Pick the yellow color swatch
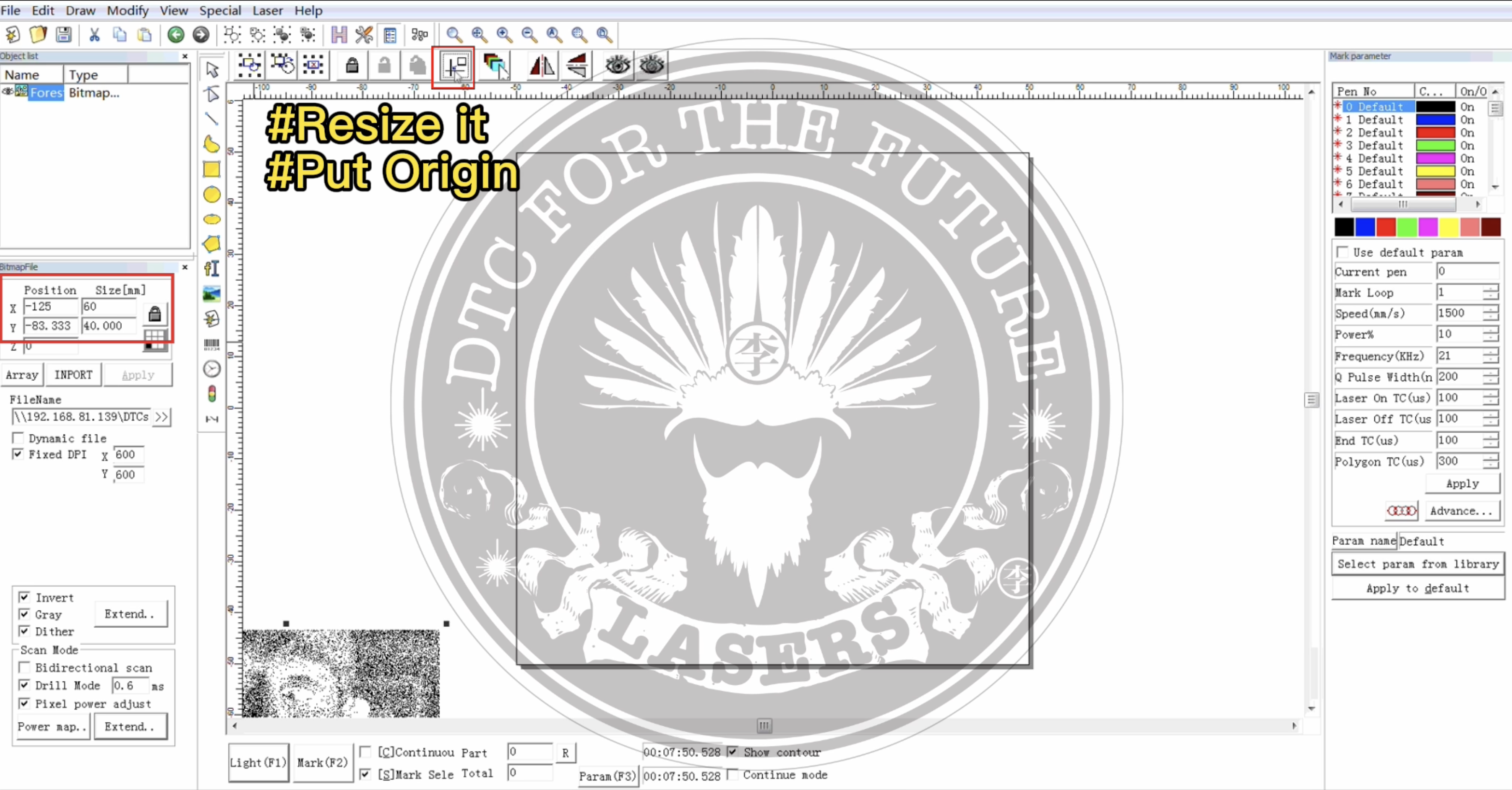Viewport: 1512px width, 790px height. click(1448, 226)
